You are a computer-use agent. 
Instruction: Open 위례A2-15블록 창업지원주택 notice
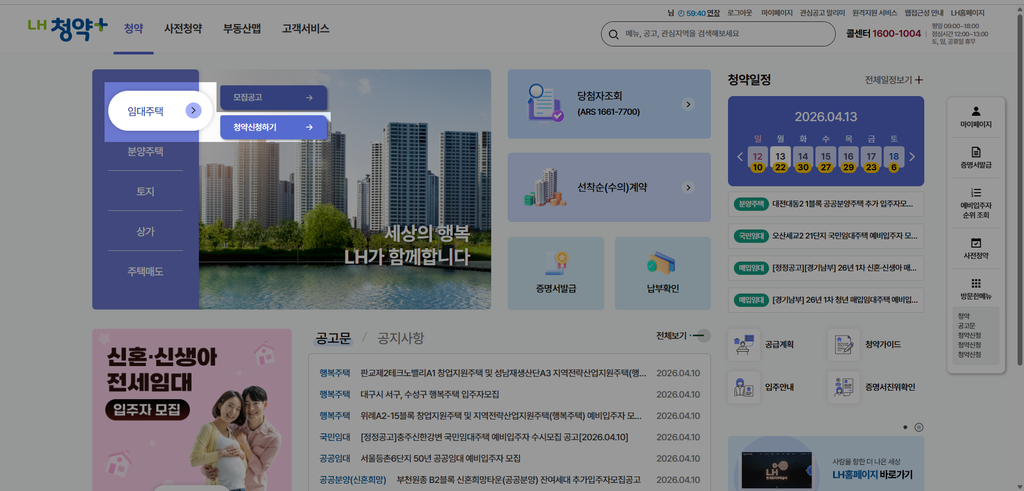pos(501,416)
